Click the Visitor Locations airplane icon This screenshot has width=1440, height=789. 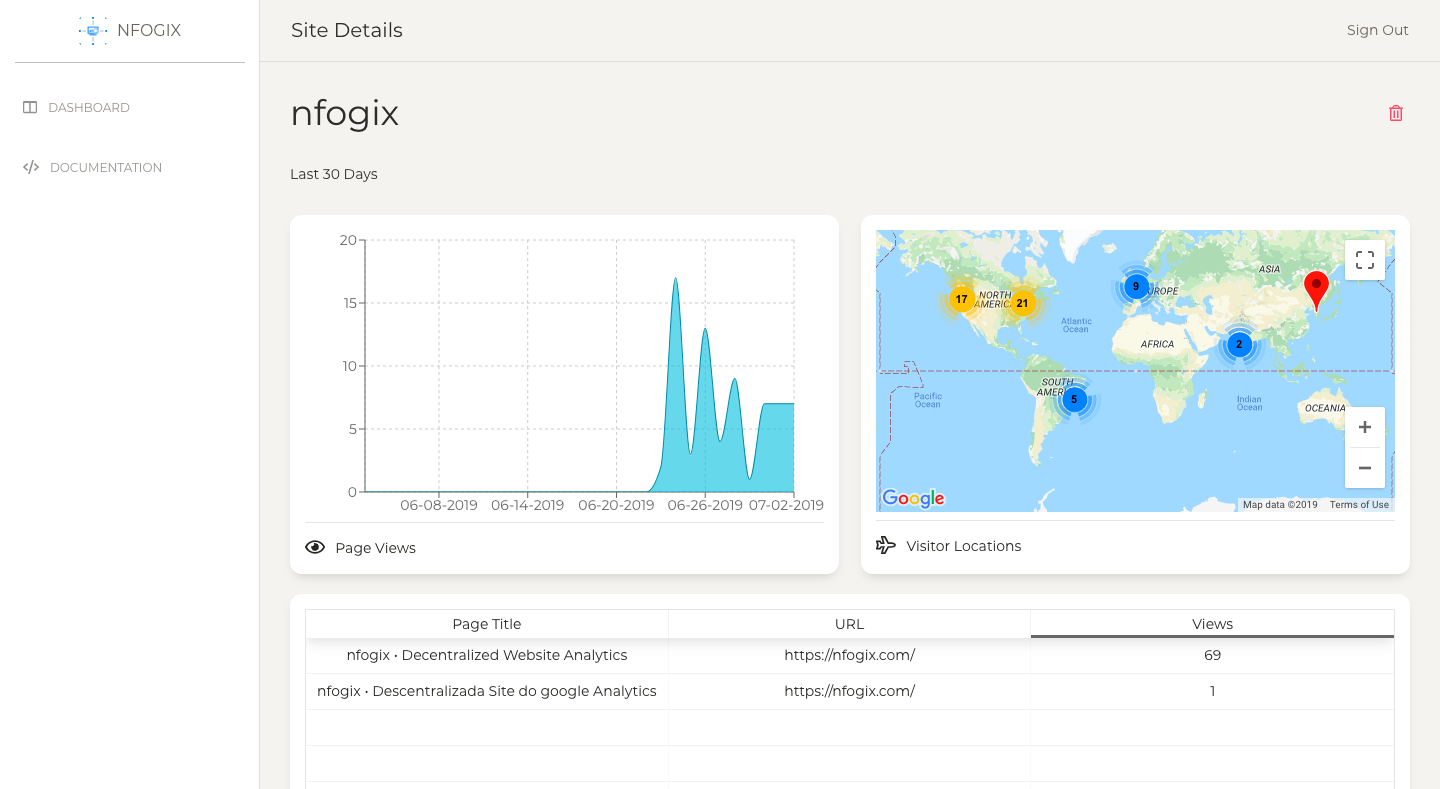click(886, 545)
